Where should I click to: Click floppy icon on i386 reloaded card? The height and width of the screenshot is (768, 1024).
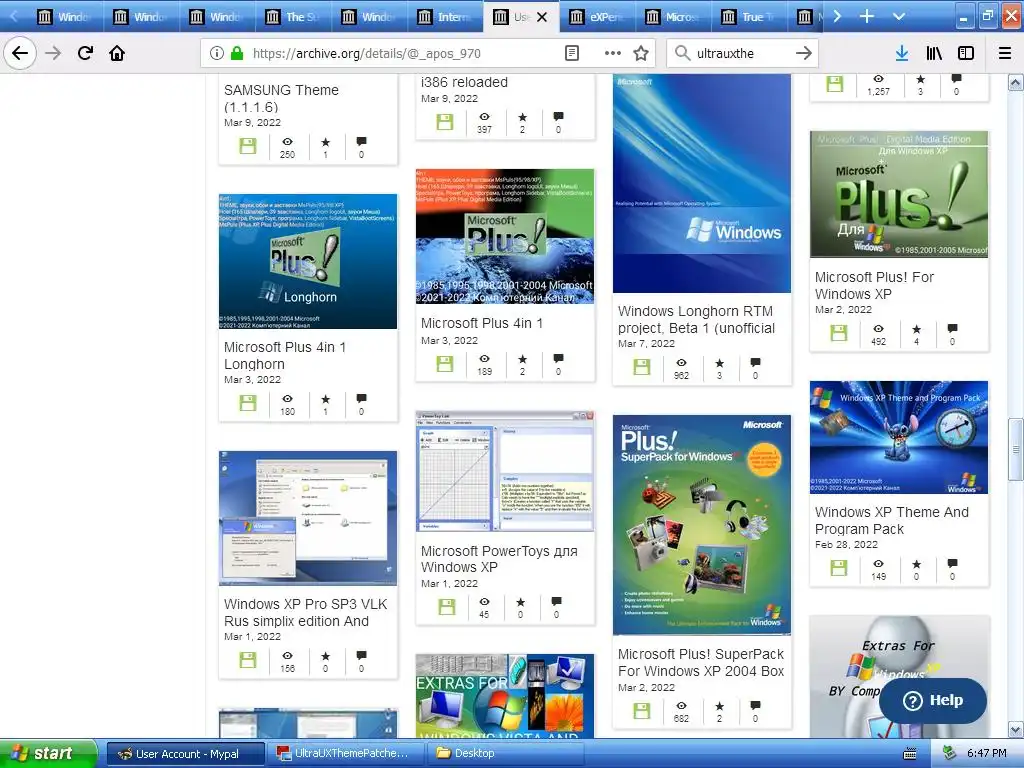[x=445, y=121]
